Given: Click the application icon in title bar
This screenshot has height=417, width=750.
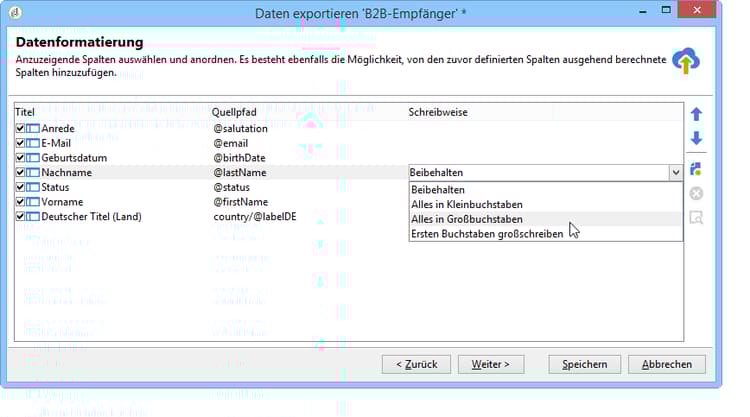Looking at the screenshot, I should click(15, 12).
